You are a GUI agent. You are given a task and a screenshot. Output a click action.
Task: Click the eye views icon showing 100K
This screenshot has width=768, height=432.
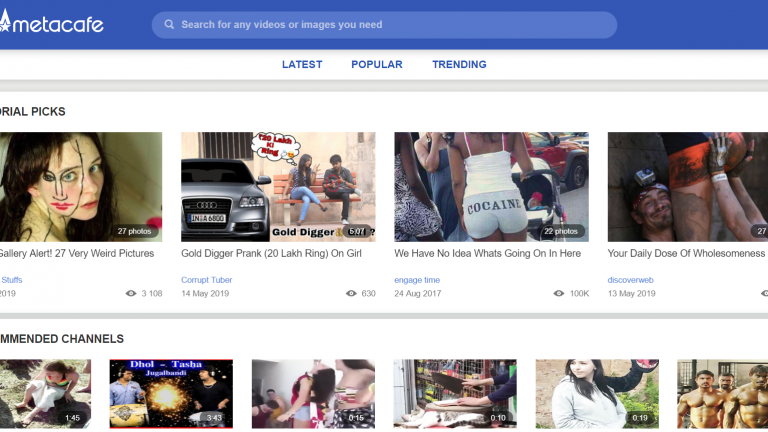558,294
